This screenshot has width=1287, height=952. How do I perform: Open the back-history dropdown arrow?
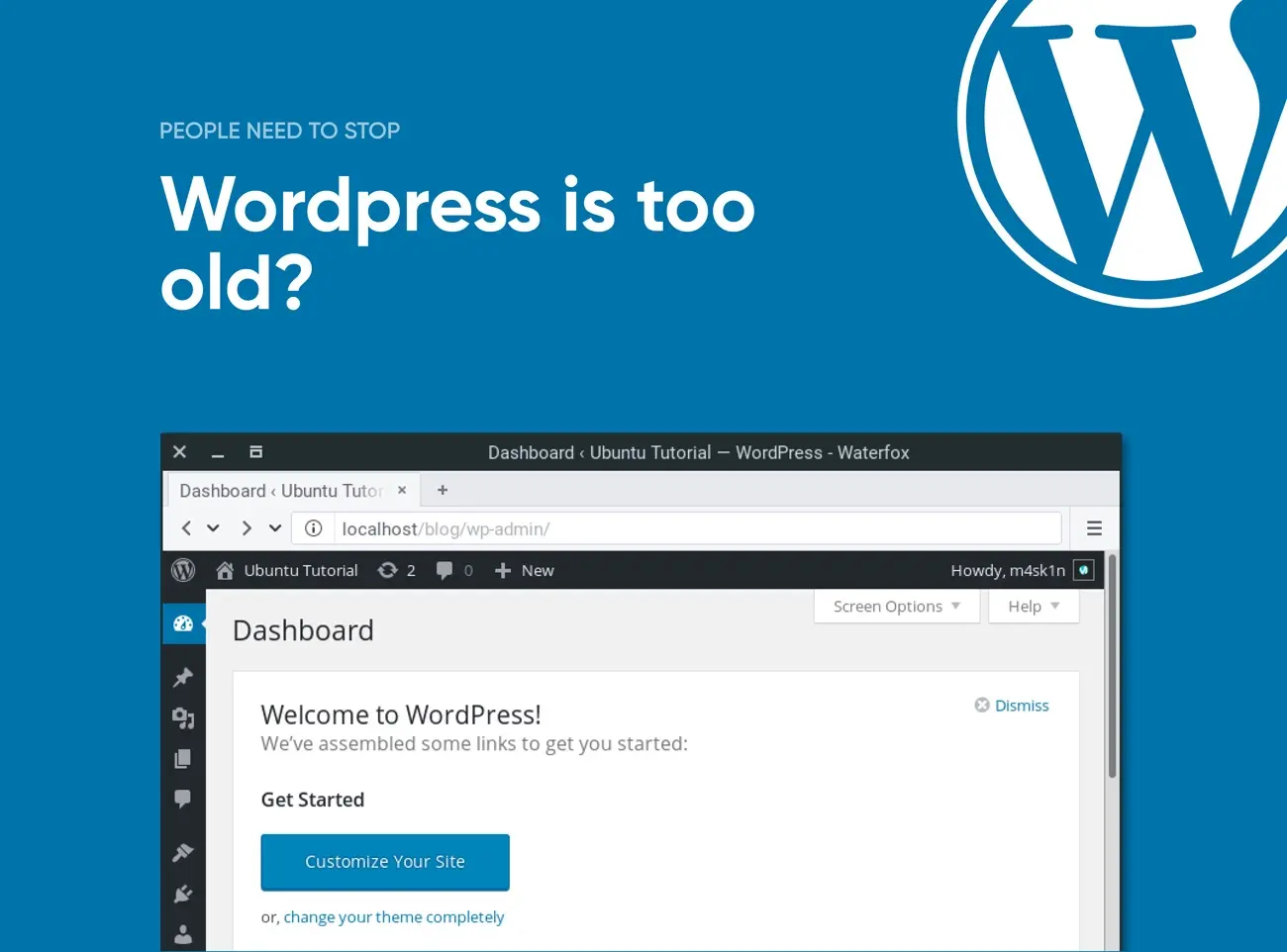pos(213,528)
